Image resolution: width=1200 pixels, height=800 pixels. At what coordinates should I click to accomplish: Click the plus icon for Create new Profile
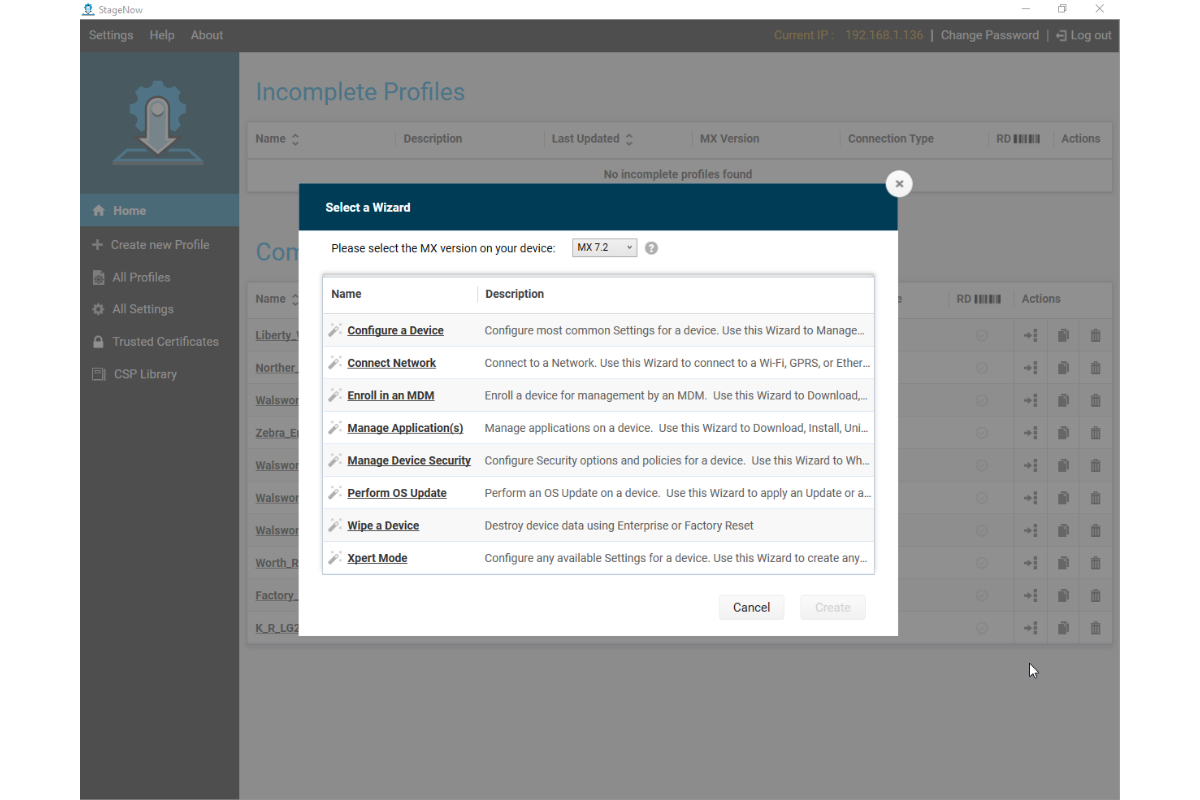95,244
